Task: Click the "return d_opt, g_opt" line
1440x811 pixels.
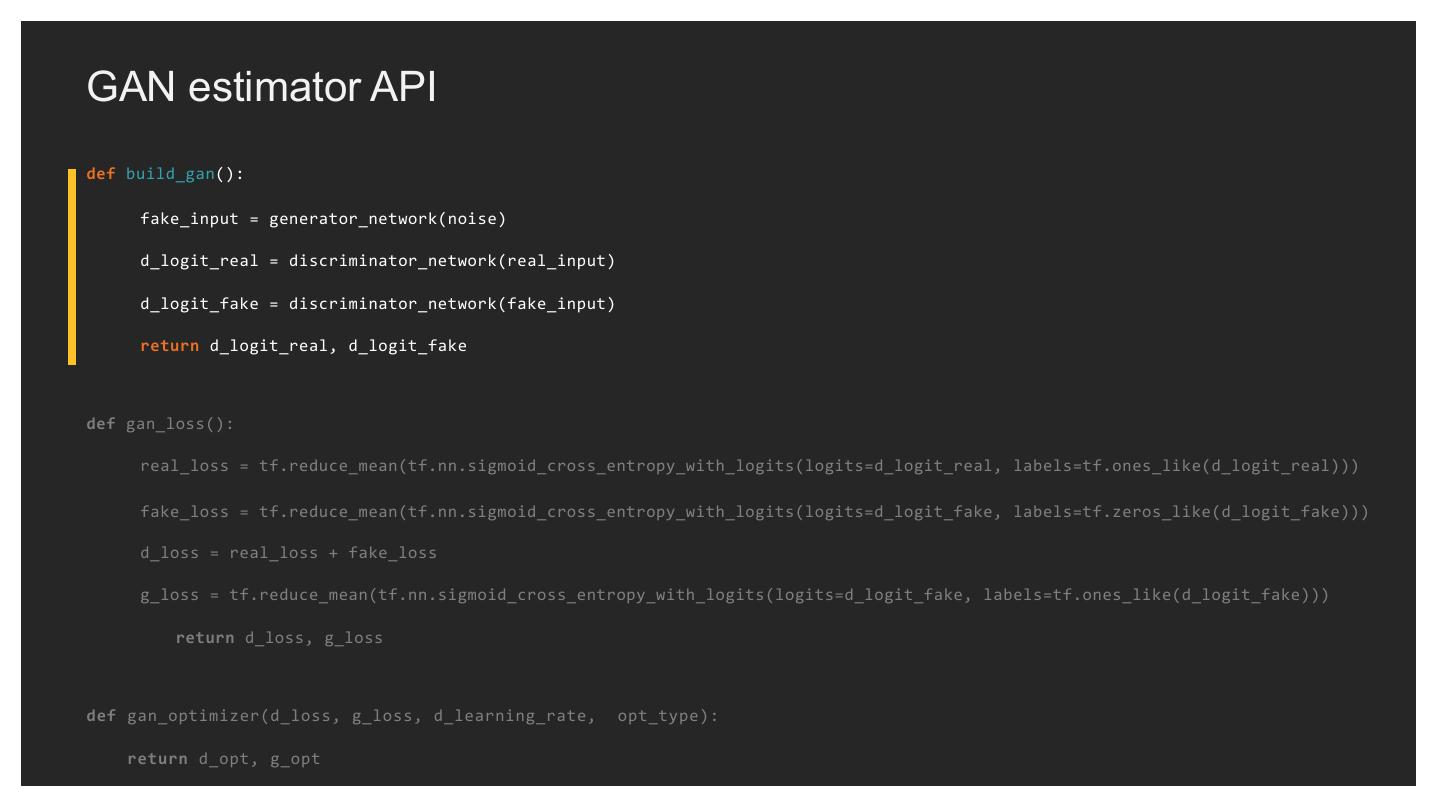Action: (x=223, y=759)
